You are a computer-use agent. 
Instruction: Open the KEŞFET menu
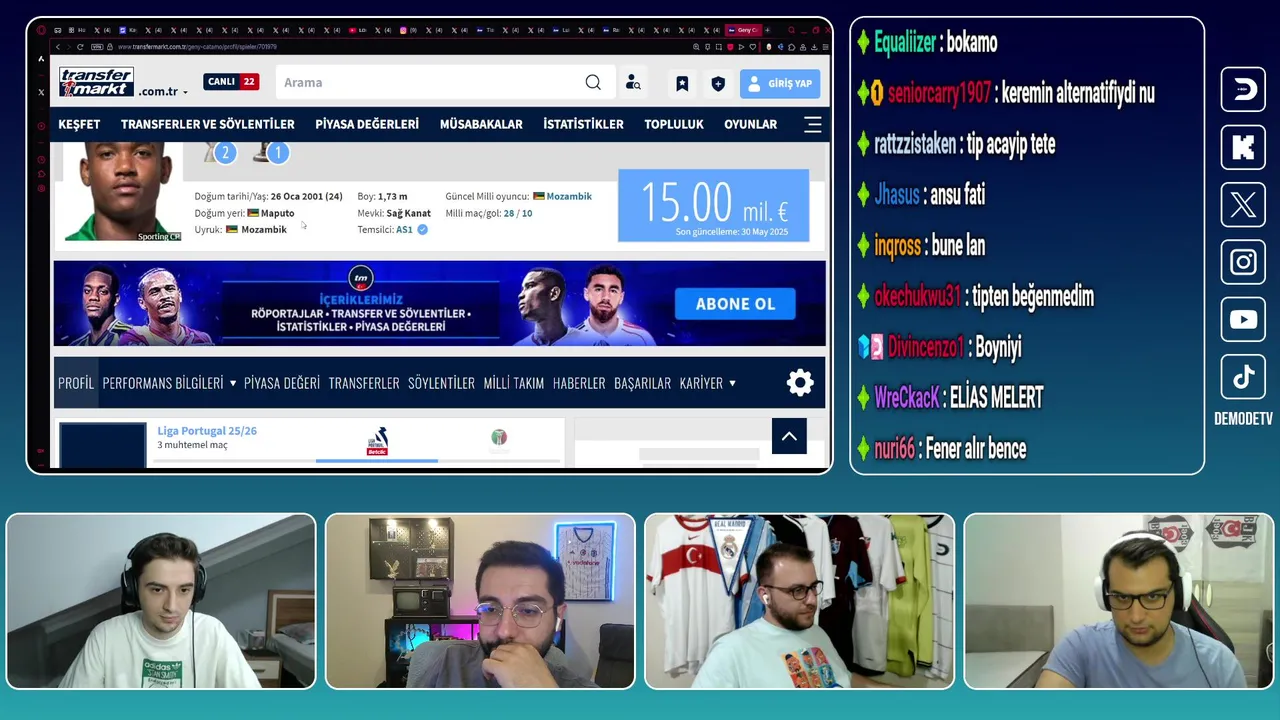(79, 124)
